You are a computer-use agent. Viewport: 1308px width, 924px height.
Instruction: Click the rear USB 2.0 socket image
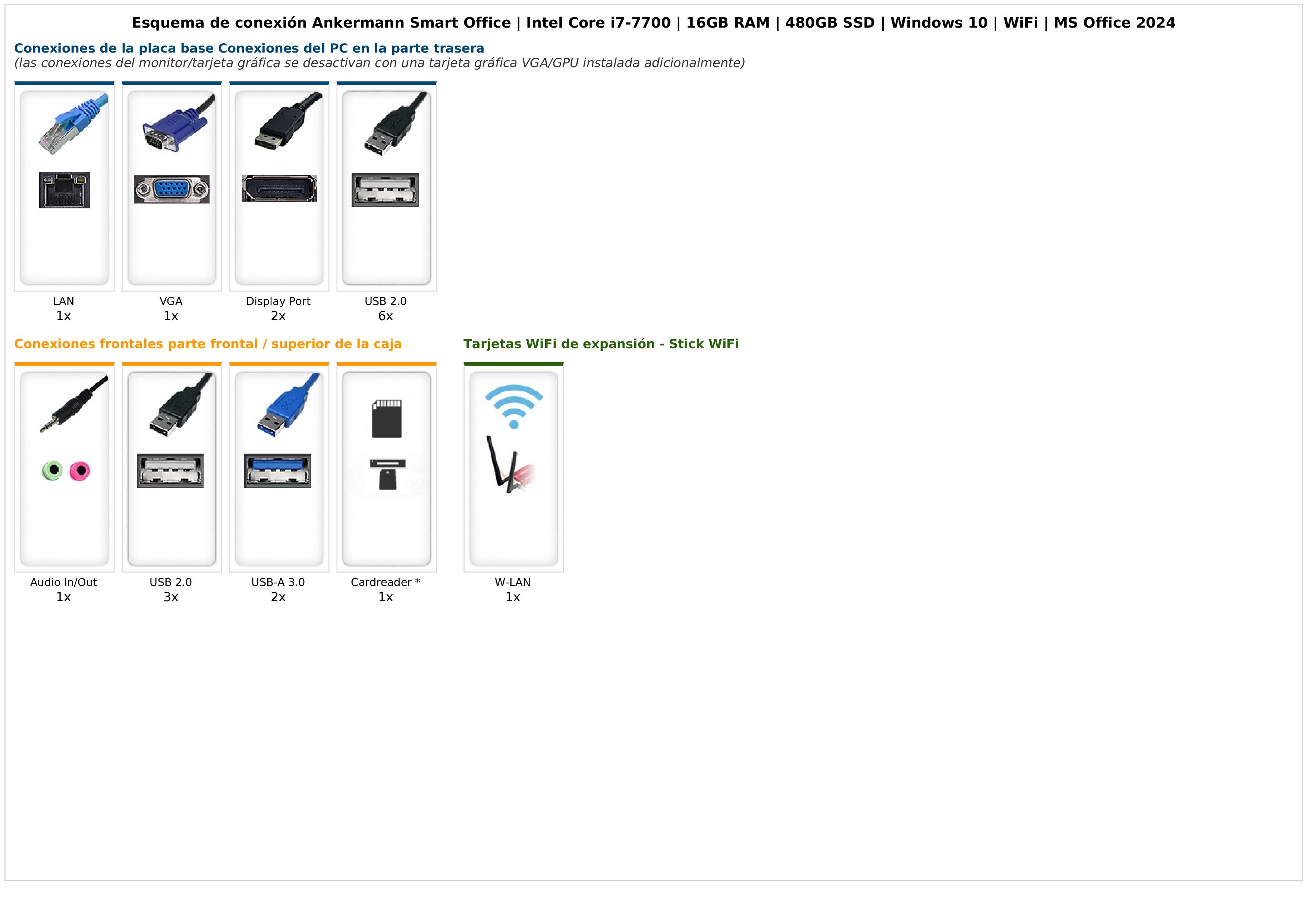[x=385, y=190]
